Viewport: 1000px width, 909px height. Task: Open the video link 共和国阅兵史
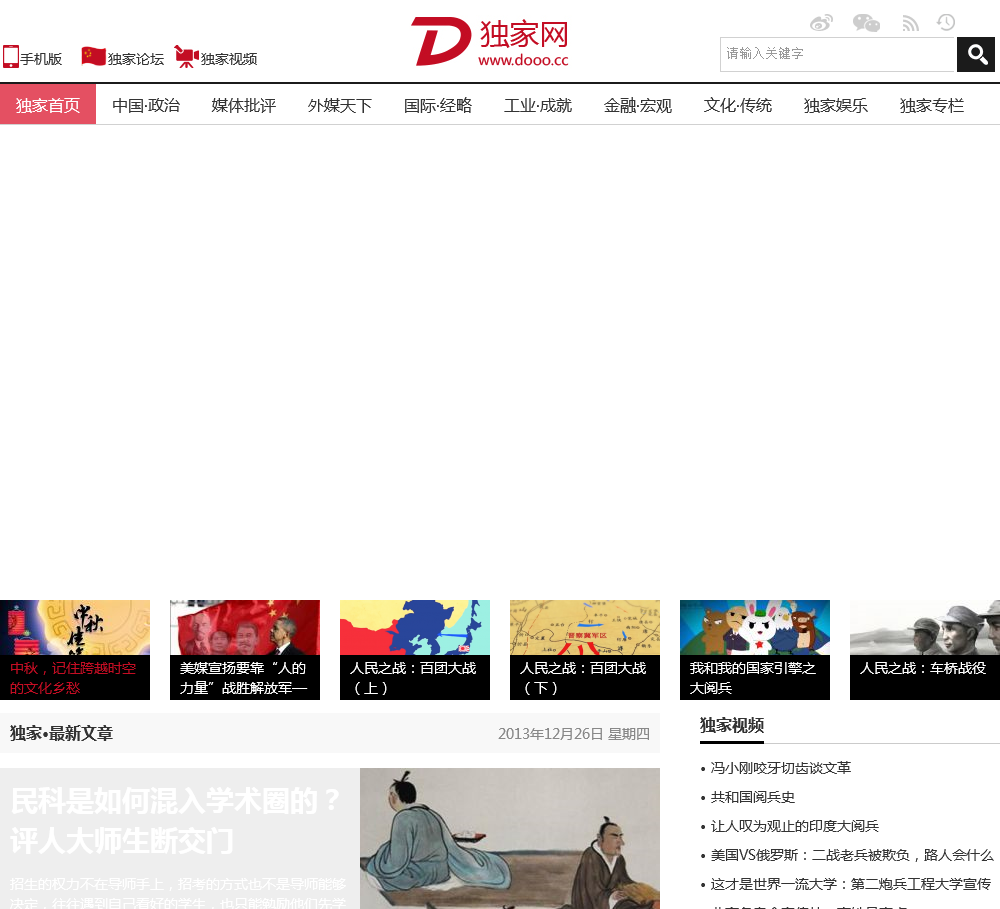coord(753,797)
